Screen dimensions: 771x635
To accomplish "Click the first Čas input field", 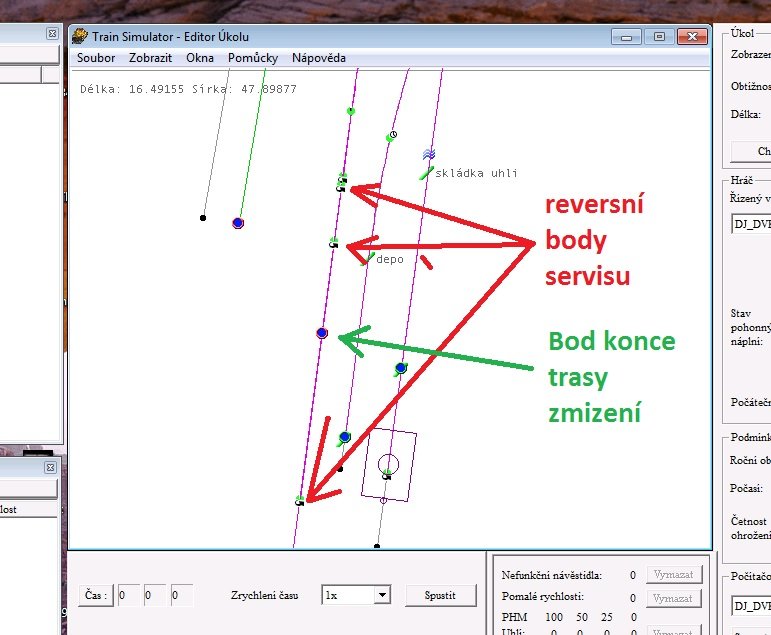I will (x=129, y=595).
